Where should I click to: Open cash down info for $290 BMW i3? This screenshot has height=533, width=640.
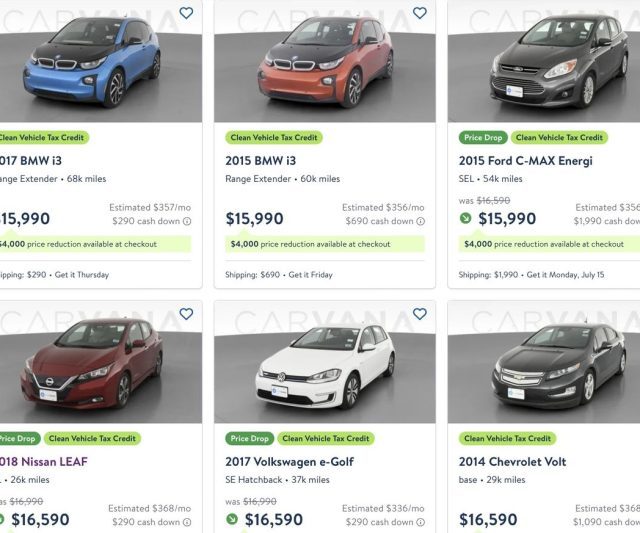pos(187,221)
